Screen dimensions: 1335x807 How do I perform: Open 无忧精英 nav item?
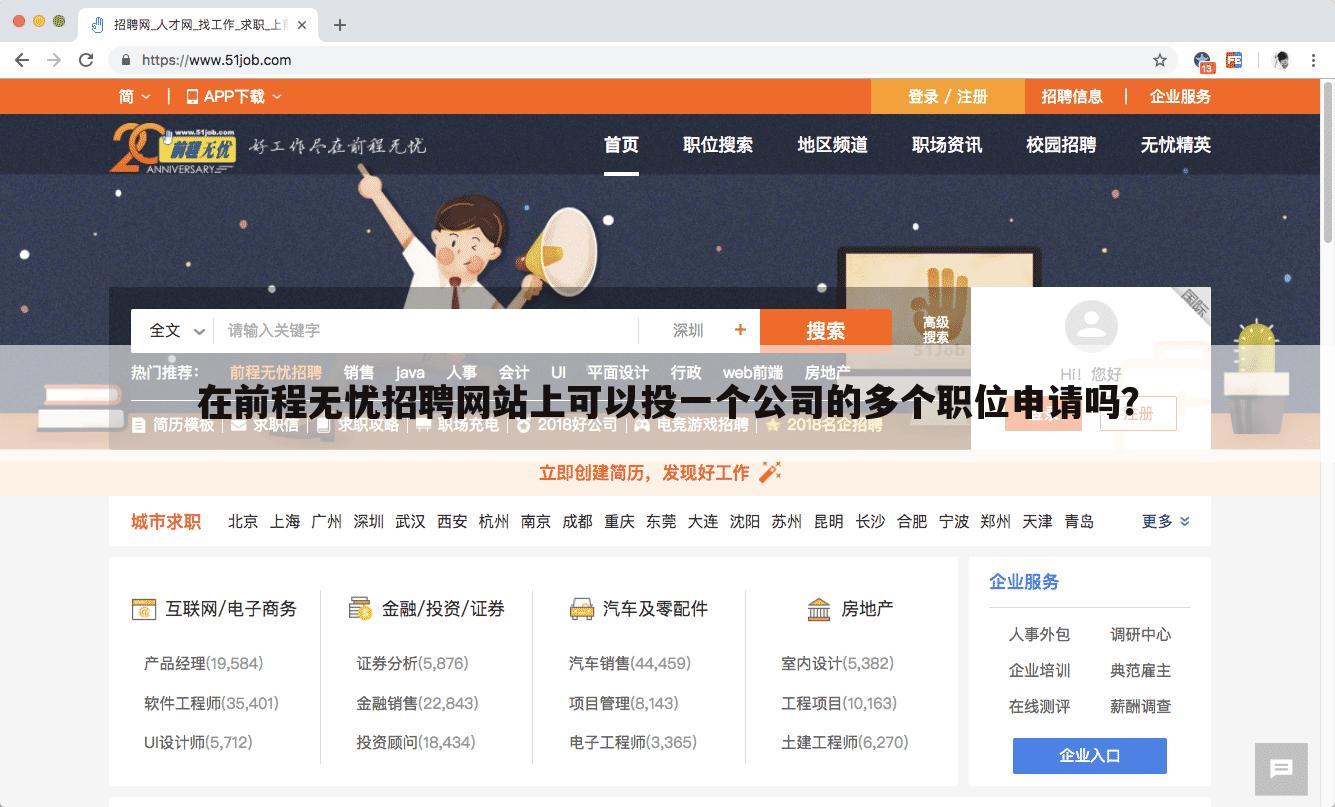pos(1176,145)
